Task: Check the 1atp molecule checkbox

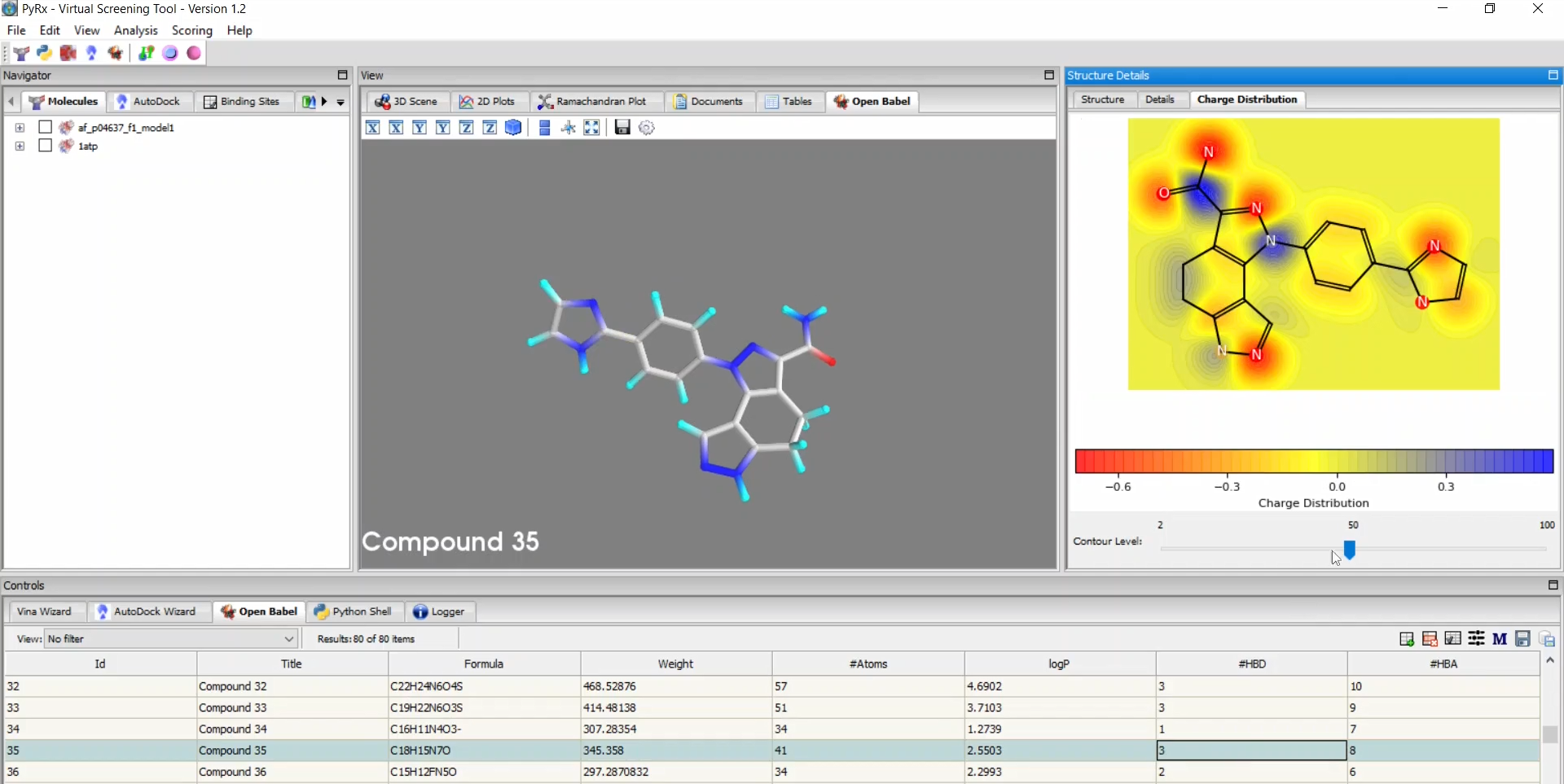Action: pos(46,146)
